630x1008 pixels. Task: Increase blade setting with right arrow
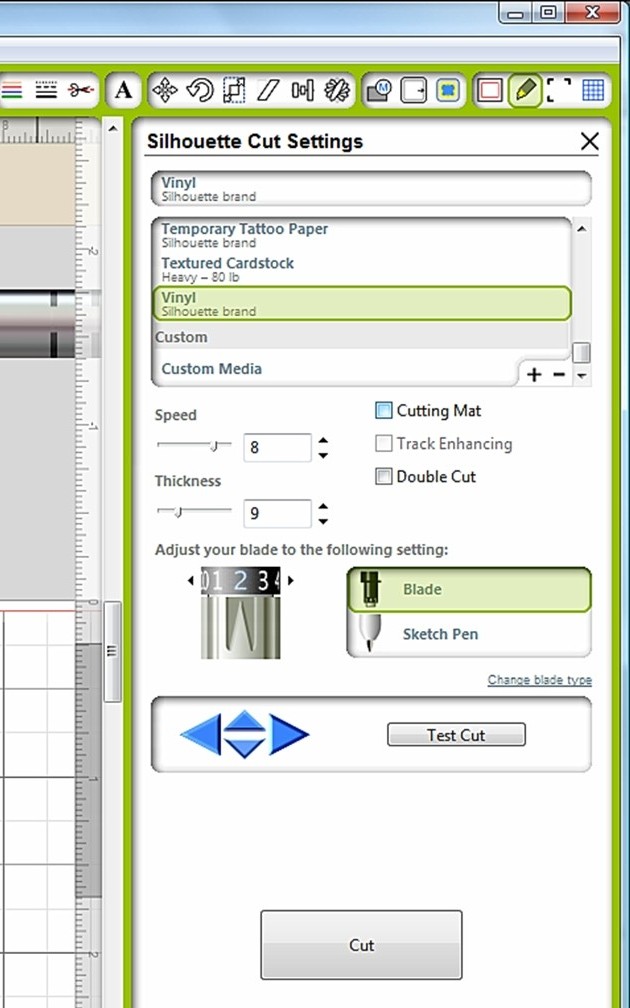[x=291, y=580]
